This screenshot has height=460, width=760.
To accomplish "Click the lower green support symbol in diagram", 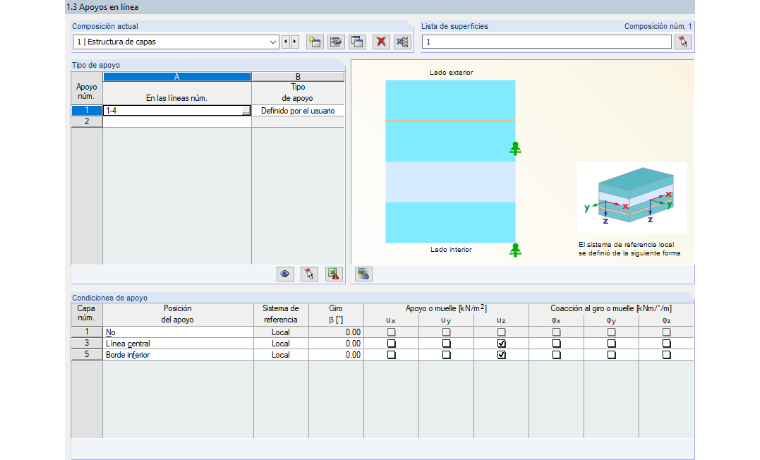I will (515, 250).
